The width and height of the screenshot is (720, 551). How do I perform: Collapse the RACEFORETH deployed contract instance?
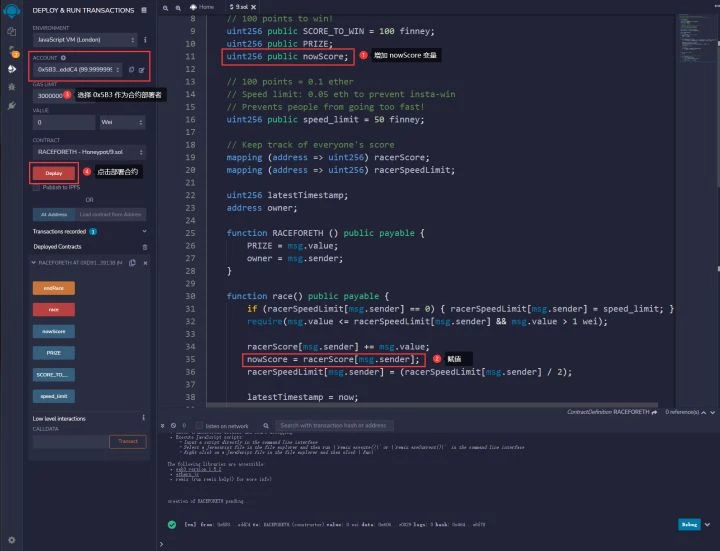pyautogui.click(x=34, y=263)
